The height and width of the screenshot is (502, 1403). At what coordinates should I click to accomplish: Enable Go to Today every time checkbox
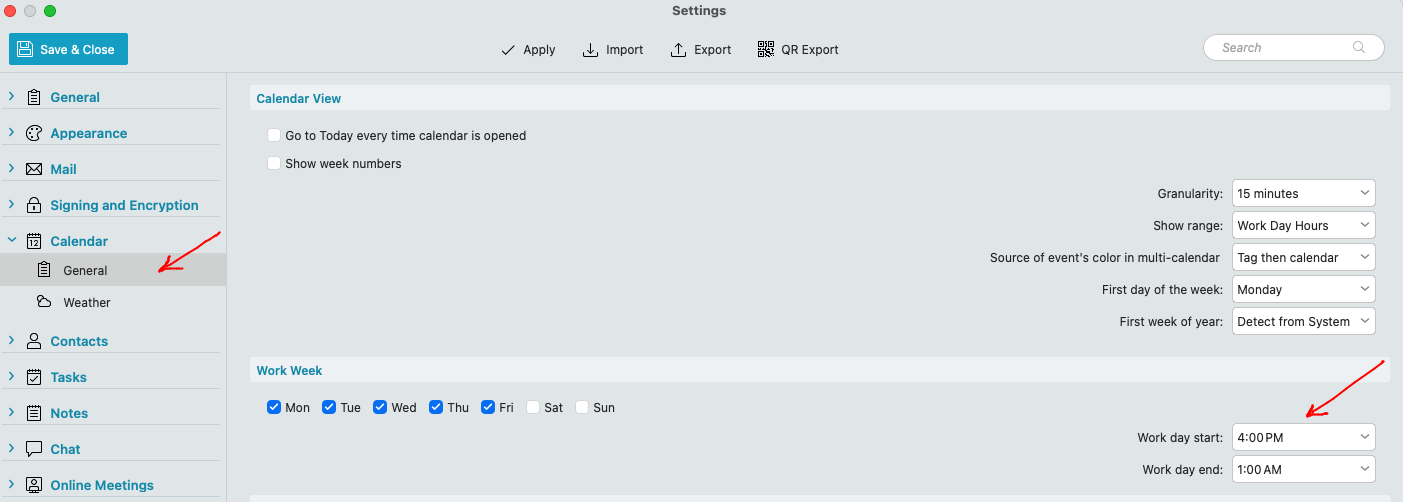(274, 135)
